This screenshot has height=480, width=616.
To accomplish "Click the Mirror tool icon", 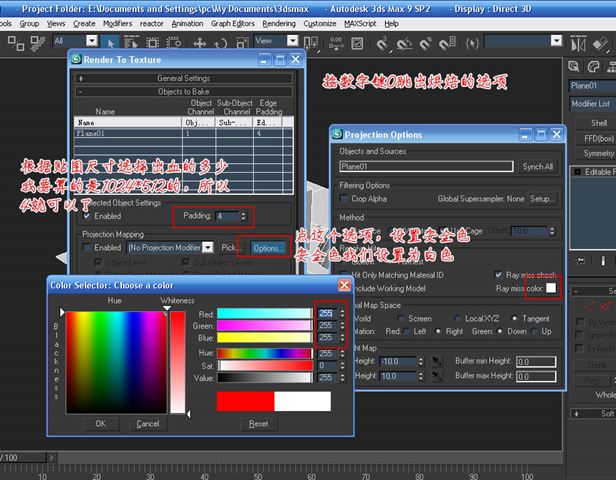I will click(x=578, y=44).
